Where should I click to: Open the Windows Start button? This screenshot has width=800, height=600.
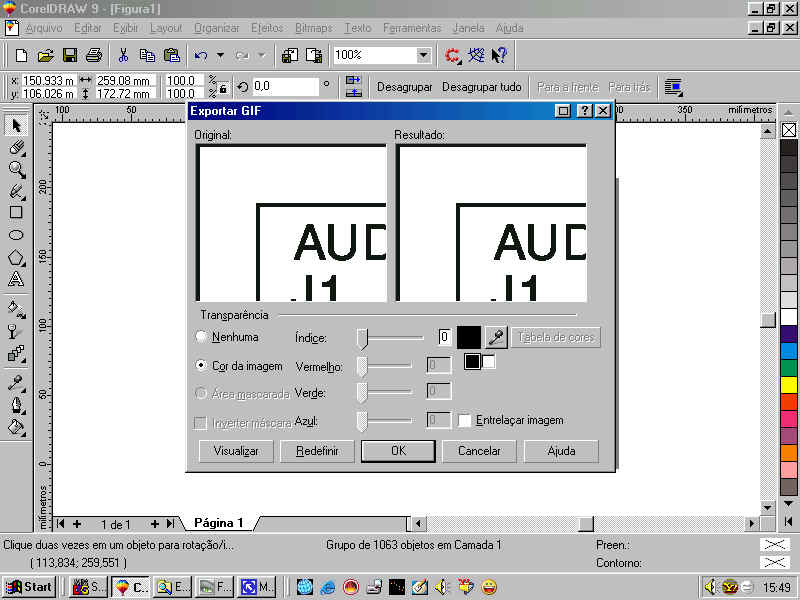coord(29,587)
